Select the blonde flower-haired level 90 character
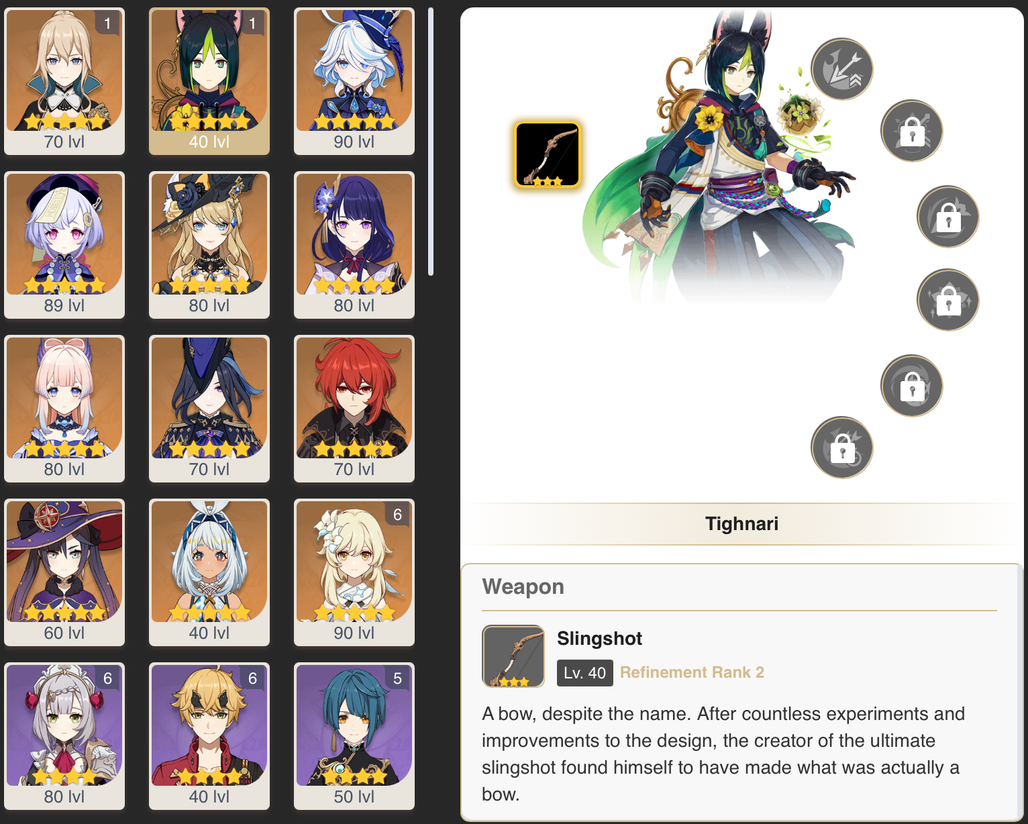 point(354,573)
